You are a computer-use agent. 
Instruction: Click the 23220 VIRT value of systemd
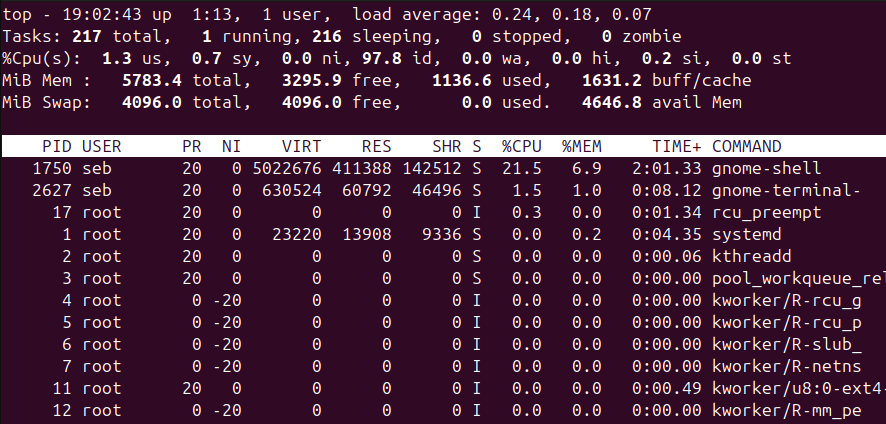pos(297,235)
